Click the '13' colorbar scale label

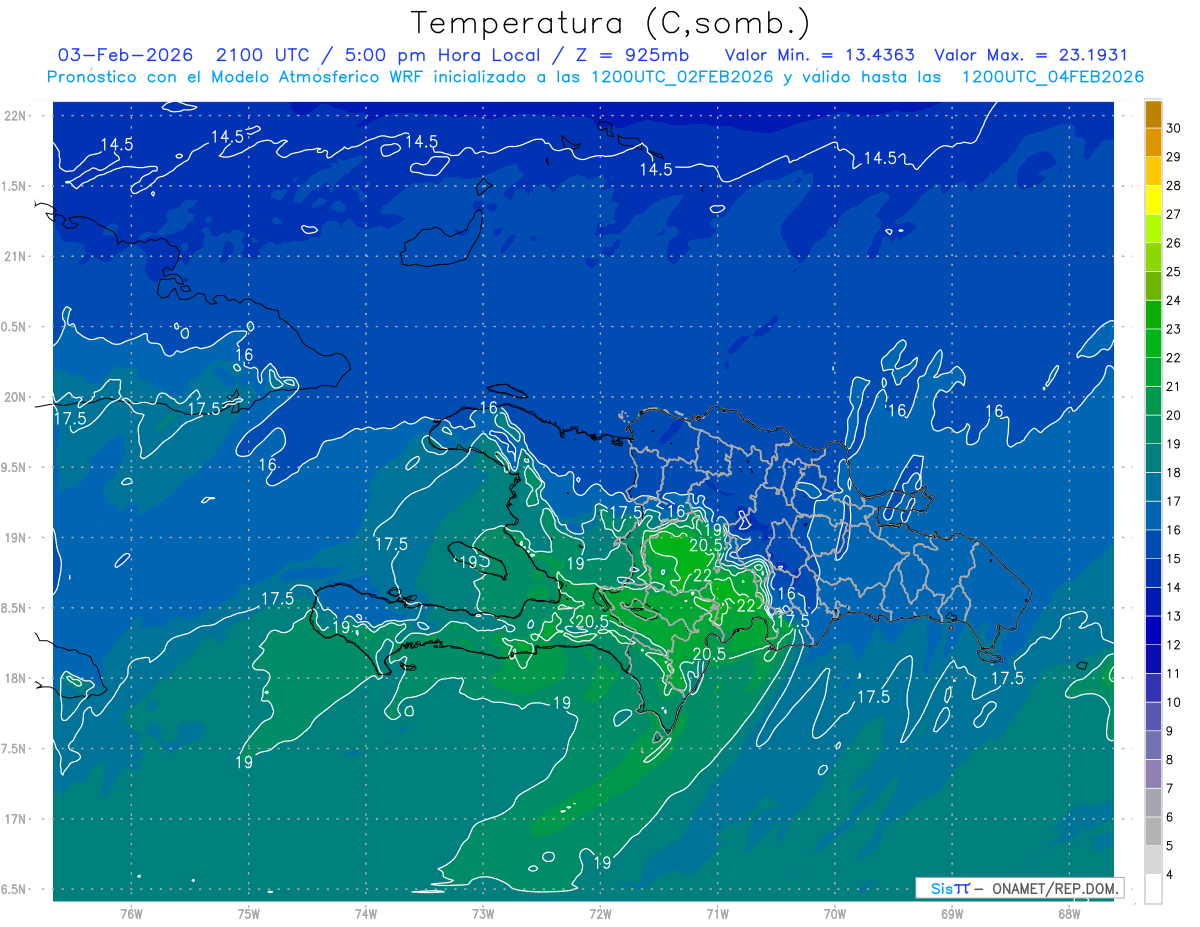coord(1174,616)
